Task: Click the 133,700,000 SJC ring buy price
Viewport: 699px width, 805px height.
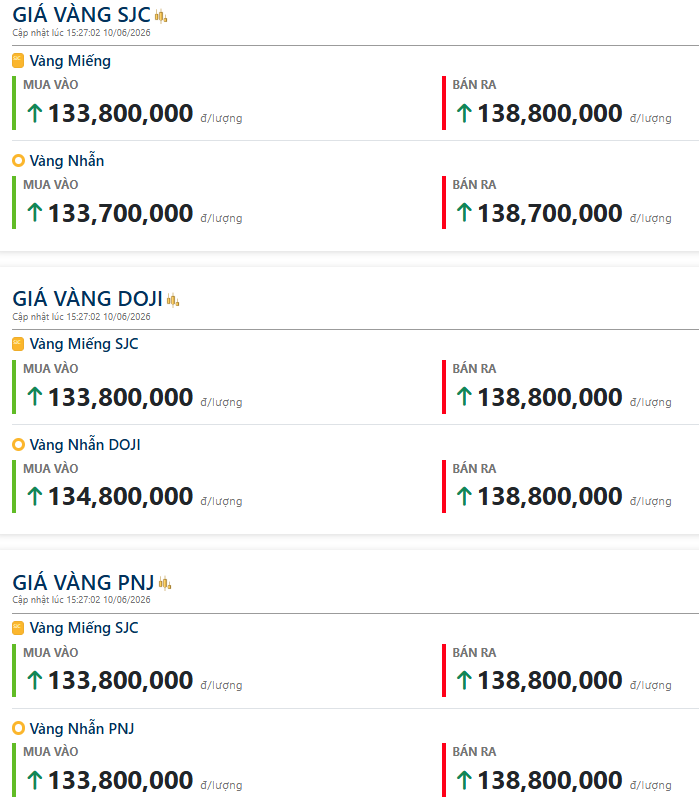Action: (121, 213)
